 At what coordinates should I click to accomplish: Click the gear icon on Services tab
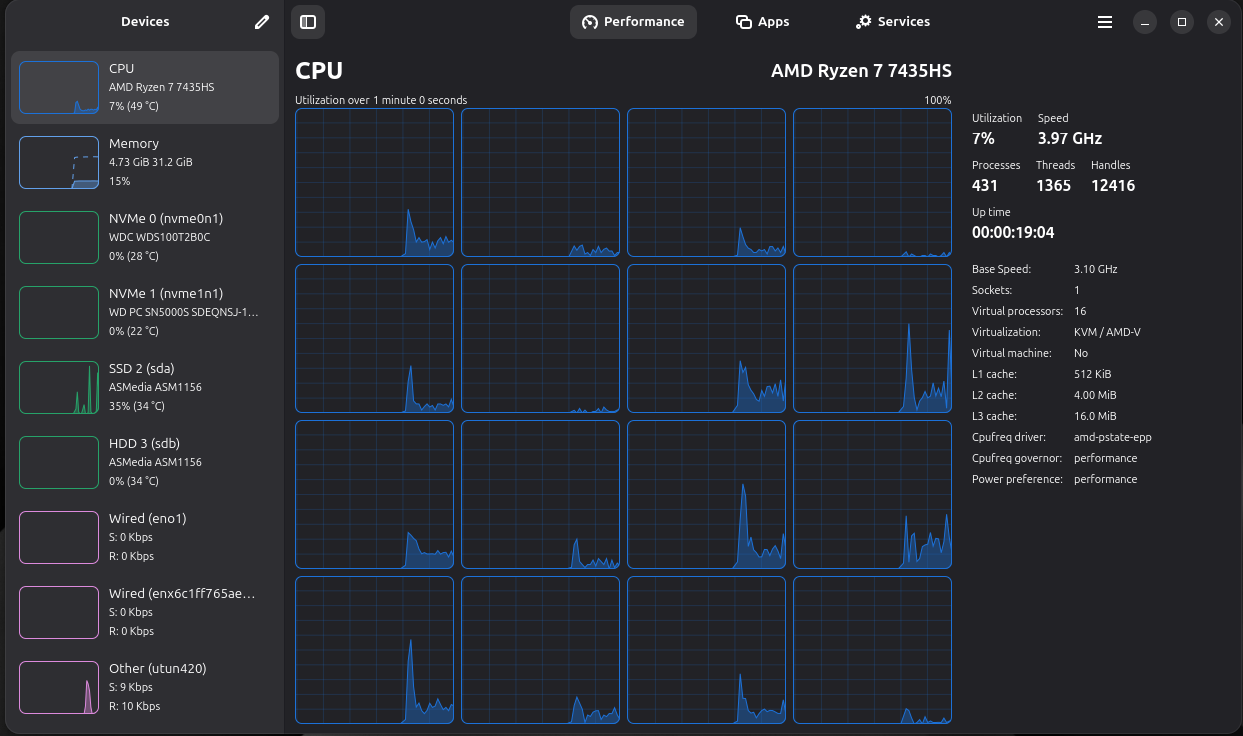tap(864, 22)
